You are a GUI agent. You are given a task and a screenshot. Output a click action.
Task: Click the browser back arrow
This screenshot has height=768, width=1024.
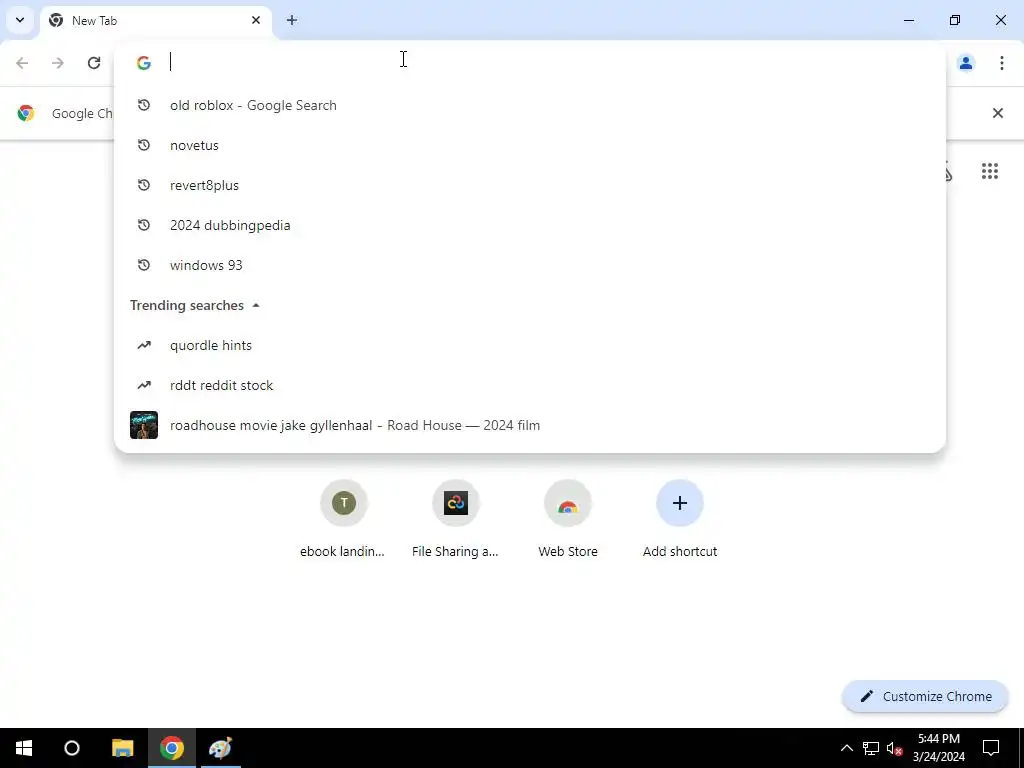click(22, 63)
